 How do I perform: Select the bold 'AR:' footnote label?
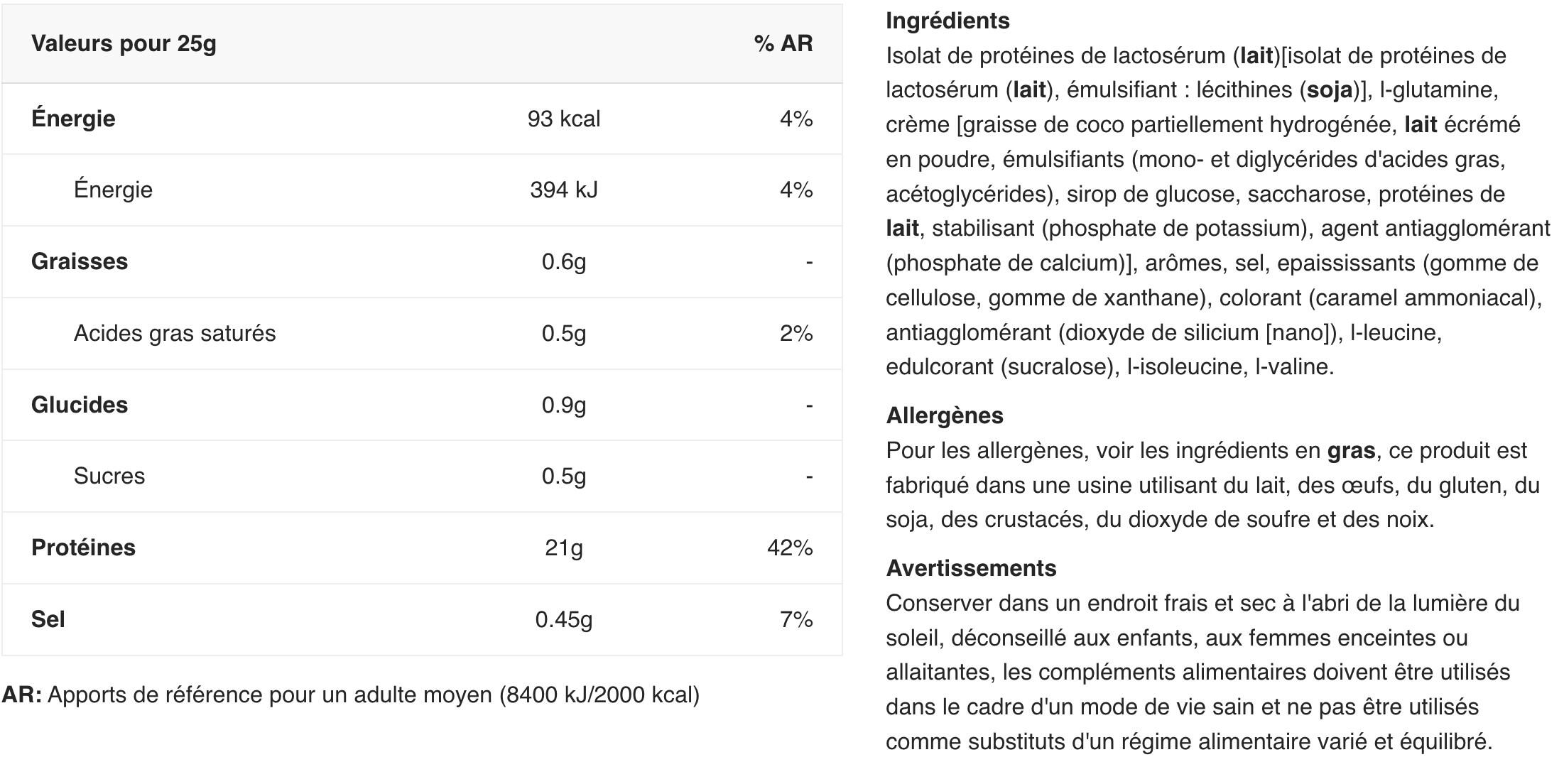pos(22,695)
